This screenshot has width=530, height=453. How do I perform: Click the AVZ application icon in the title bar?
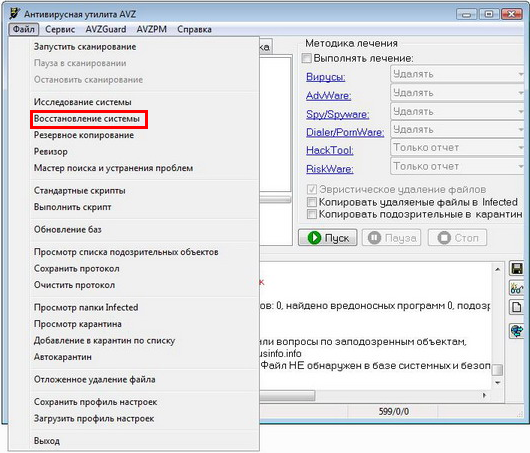click(14, 14)
